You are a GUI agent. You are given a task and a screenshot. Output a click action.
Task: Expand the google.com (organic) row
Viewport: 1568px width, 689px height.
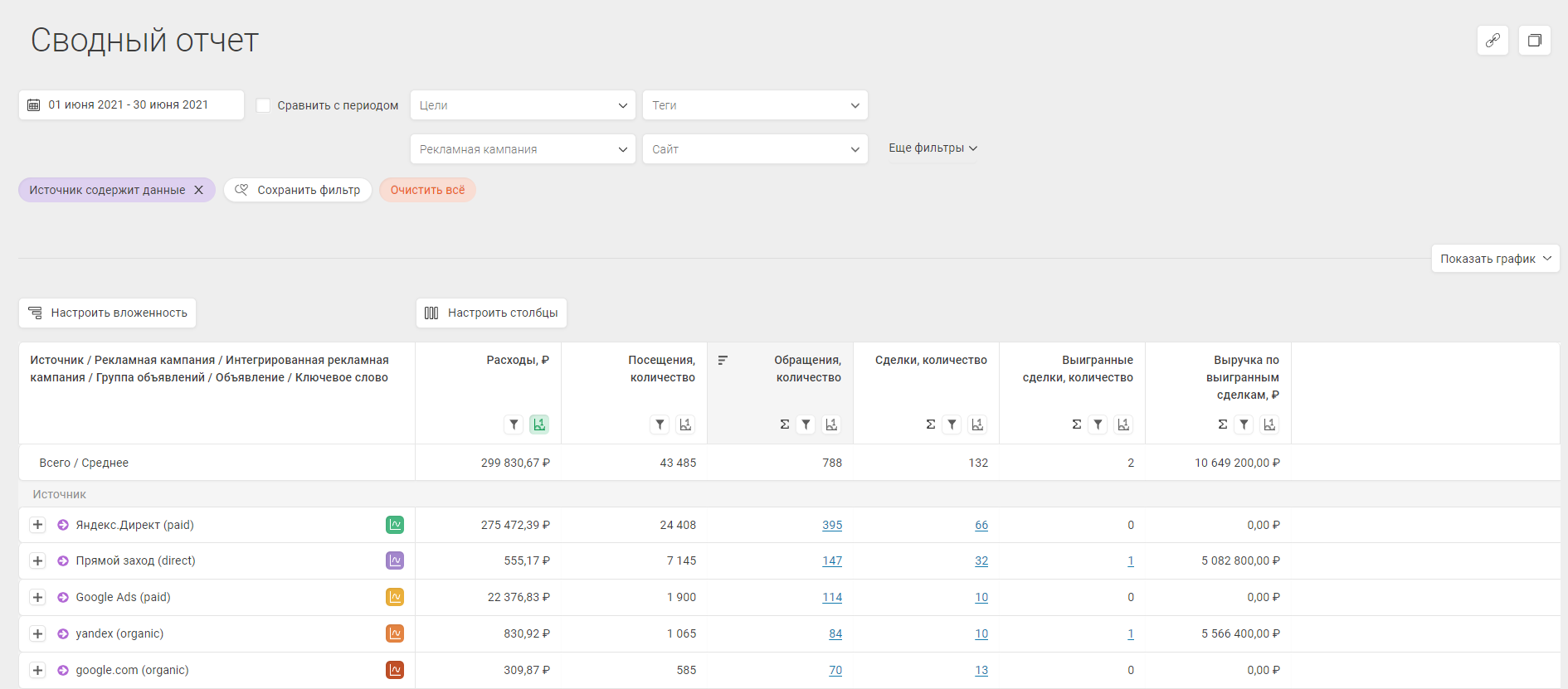point(37,670)
